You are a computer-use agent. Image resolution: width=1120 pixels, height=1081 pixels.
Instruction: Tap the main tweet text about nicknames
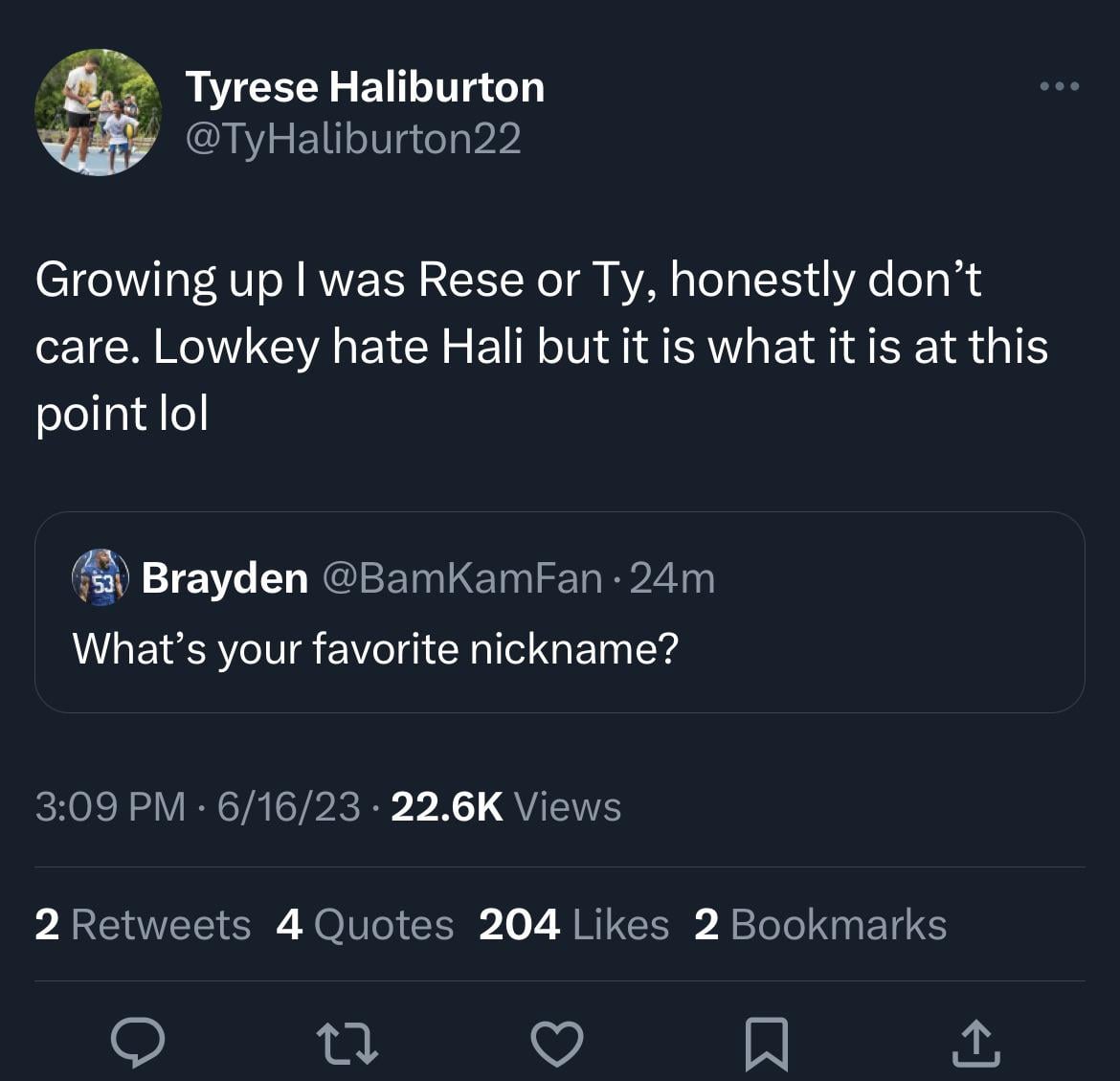click(541, 346)
